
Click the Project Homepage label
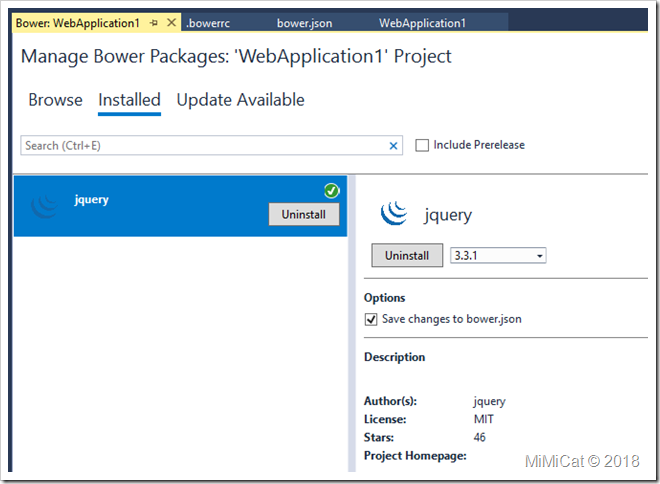point(415,456)
